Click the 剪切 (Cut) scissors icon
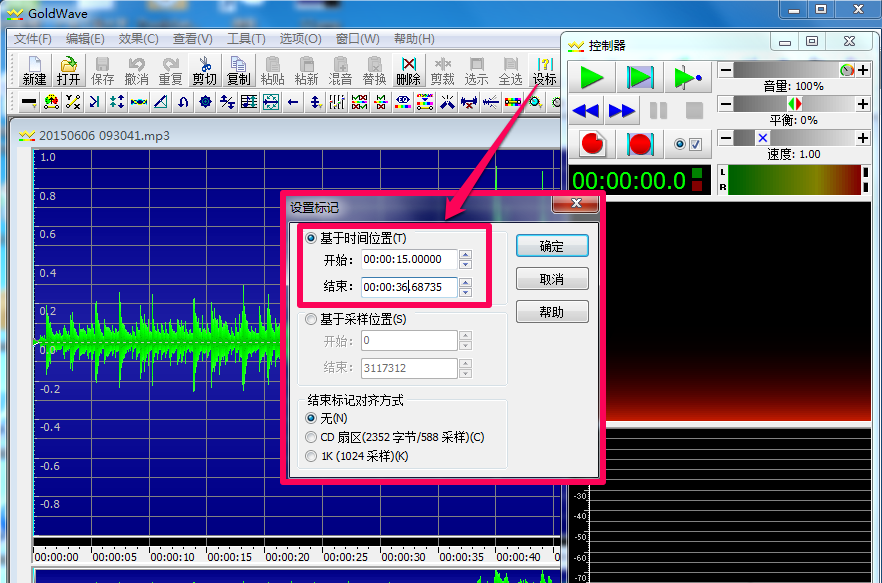This screenshot has height=583, width=882. pyautogui.click(x=204, y=71)
